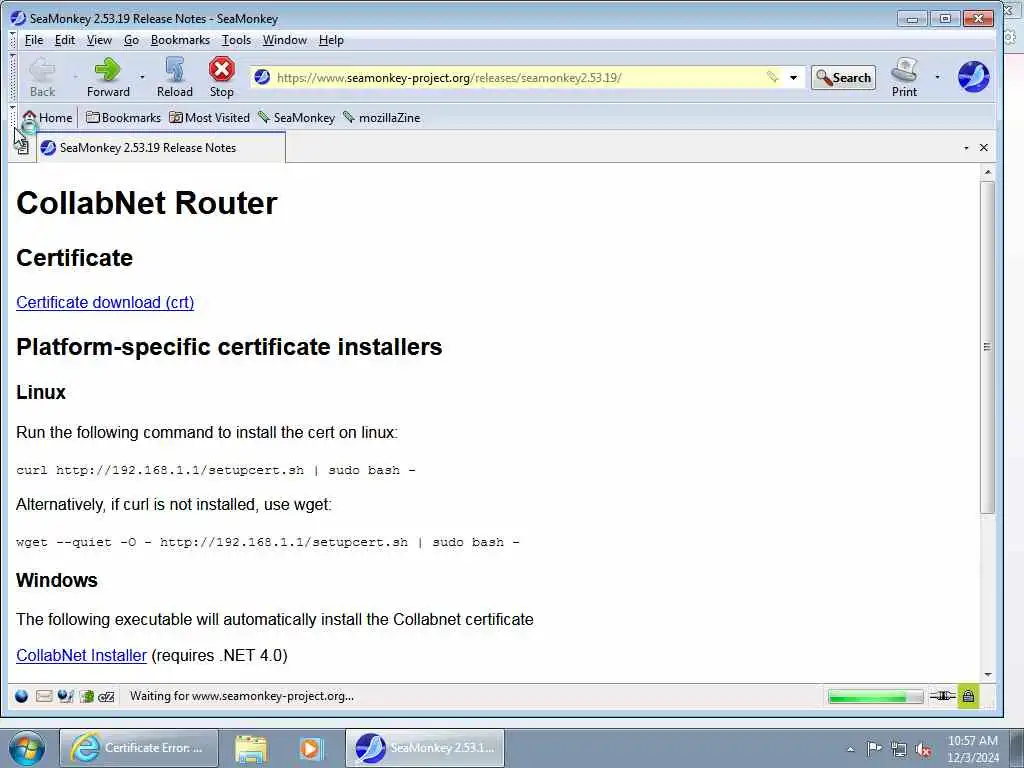Click the site identity icon in URL bar
Image resolution: width=1024 pixels, height=768 pixels.
pyautogui.click(x=263, y=77)
